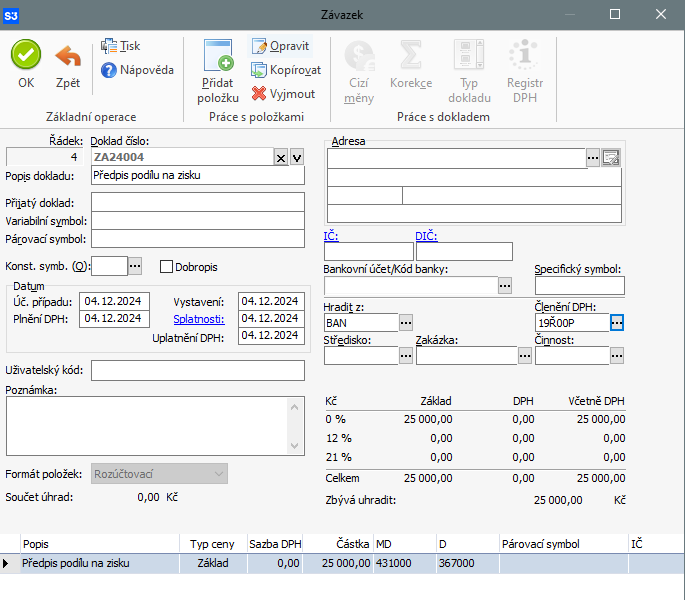Click the DIČ link
The height and width of the screenshot is (600, 685).
[x=426, y=236]
